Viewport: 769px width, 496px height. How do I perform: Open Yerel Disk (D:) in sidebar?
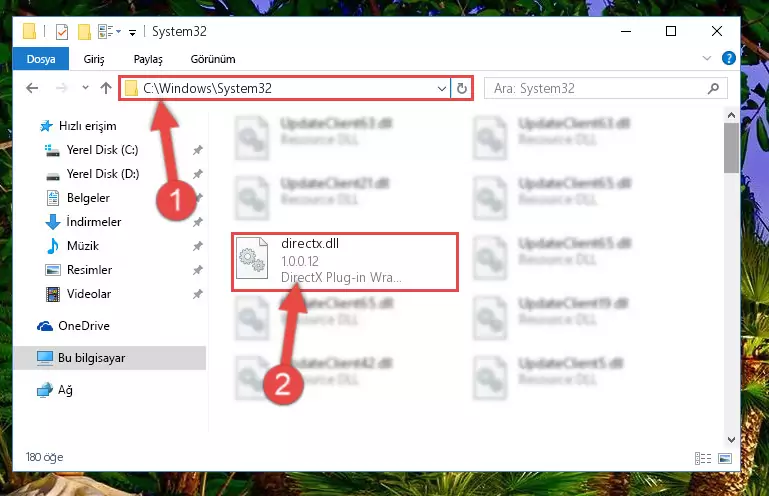(103, 174)
